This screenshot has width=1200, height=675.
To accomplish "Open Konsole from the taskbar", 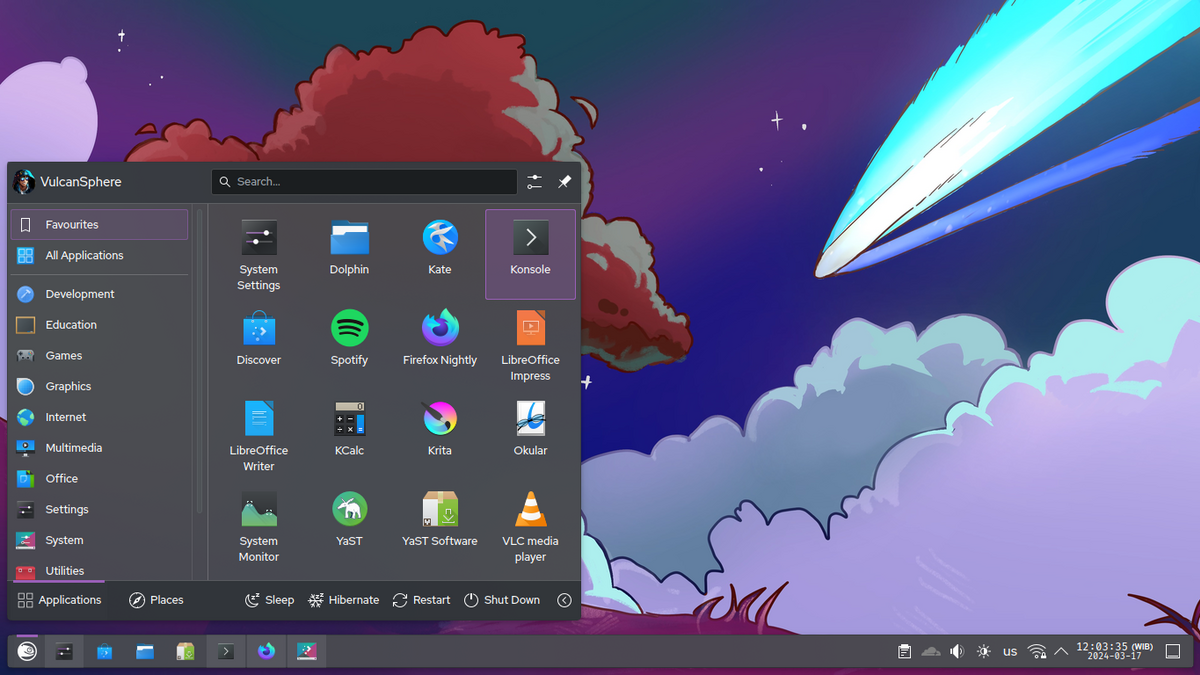I will pos(226,651).
